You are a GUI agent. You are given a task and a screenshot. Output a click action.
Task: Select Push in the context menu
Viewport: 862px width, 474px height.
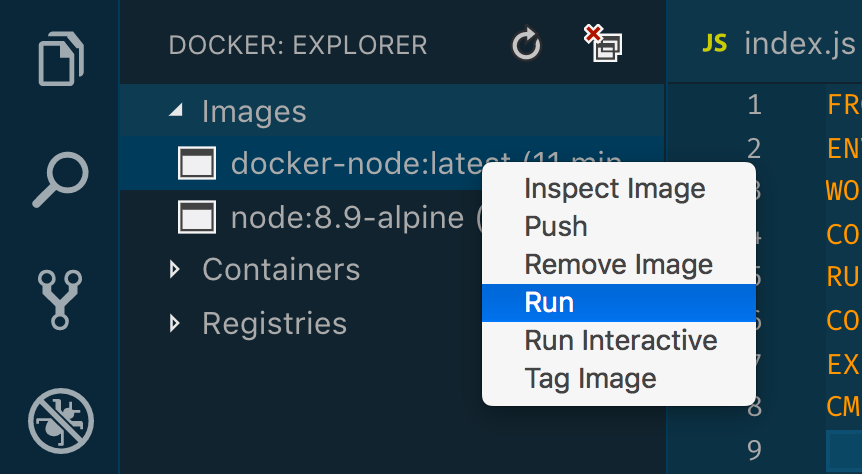(x=619, y=227)
